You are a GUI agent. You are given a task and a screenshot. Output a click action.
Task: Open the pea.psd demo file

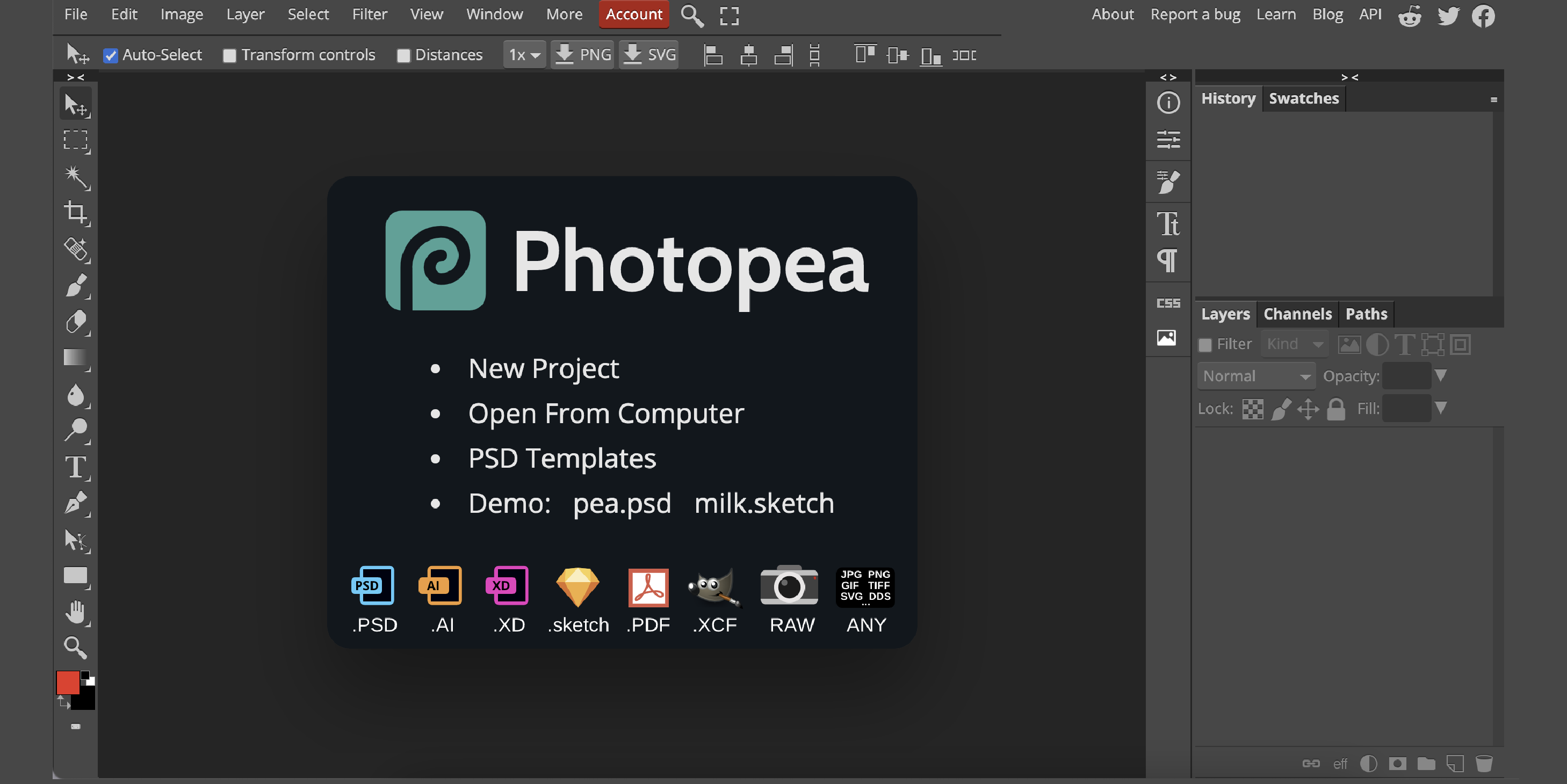pos(622,504)
